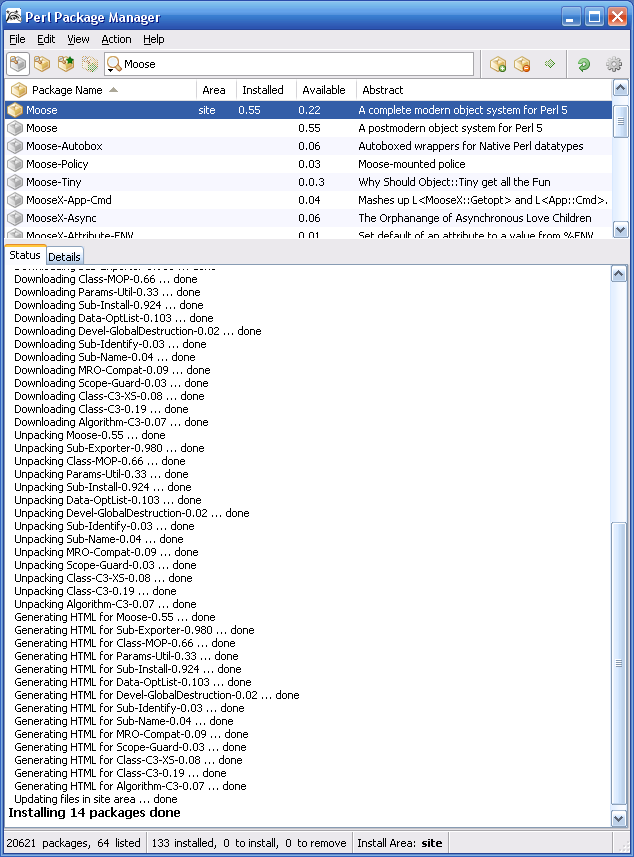
Task: Open the Edit menu
Action: [x=46, y=39]
